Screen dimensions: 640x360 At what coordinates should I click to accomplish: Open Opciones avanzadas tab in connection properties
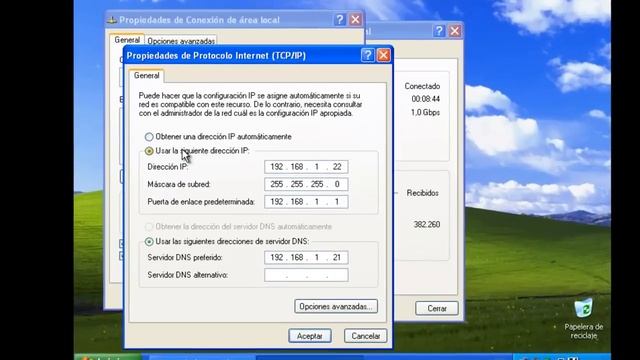(181, 41)
